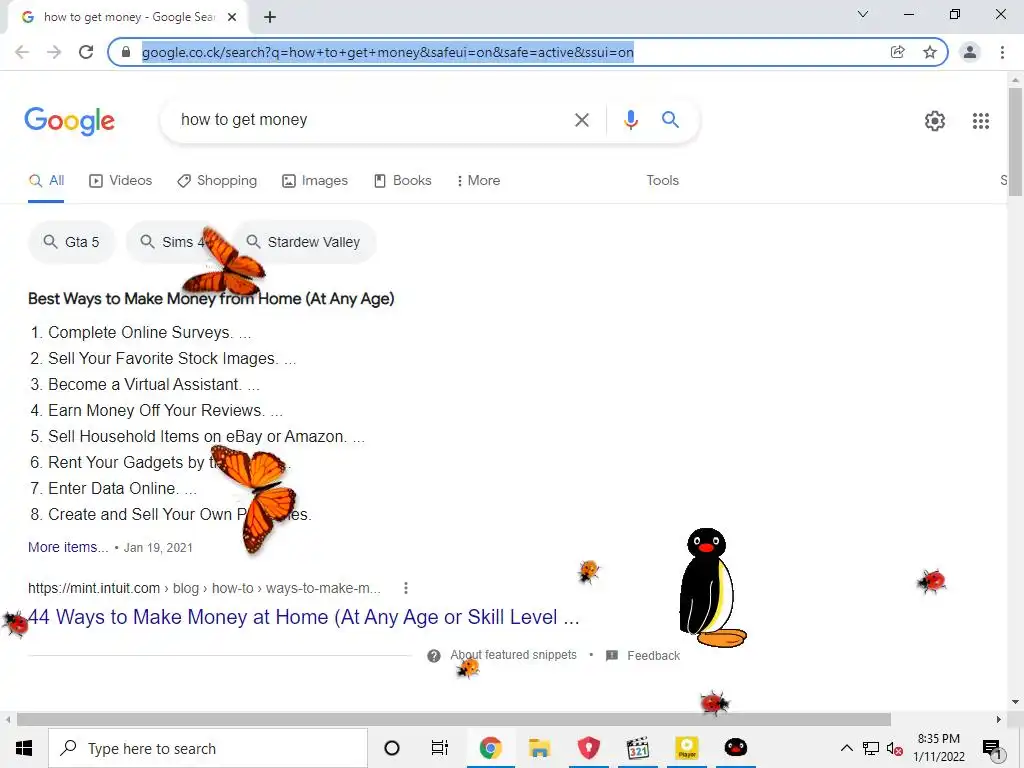Clear the search box text

point(581,120)
